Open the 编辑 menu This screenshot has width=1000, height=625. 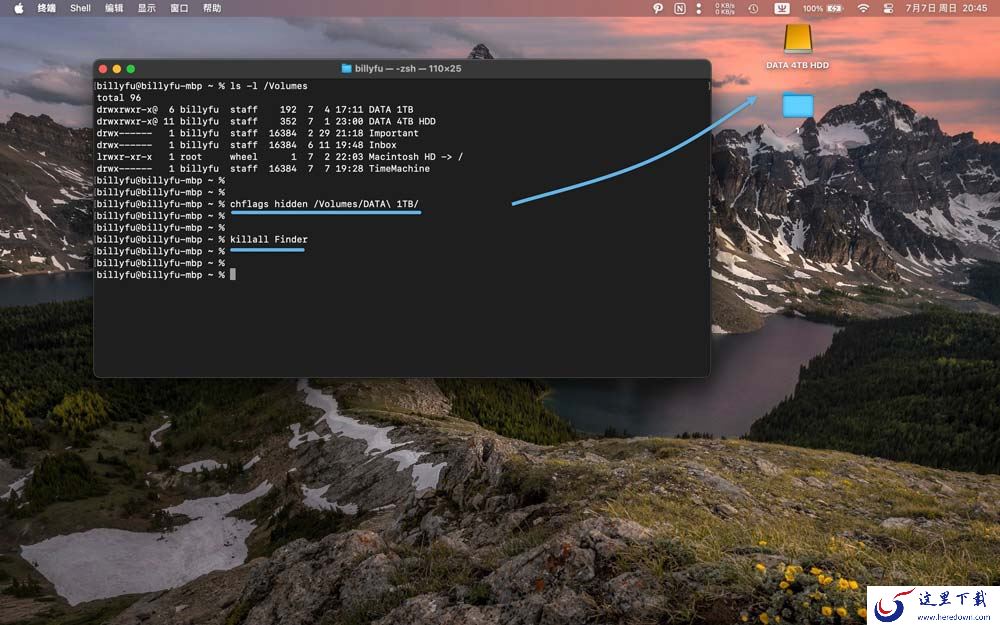point(114,8)
